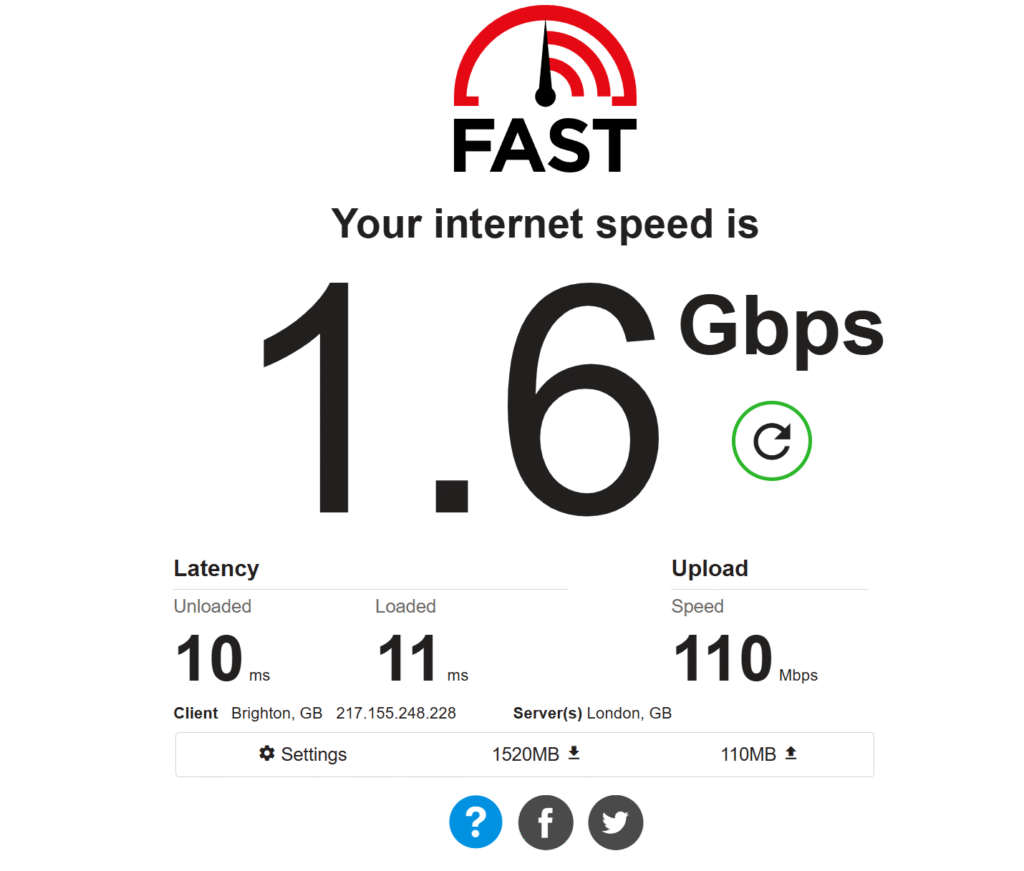Click the FAST wordmark text
Screen dimensions: 1024x871
[545, 146]
